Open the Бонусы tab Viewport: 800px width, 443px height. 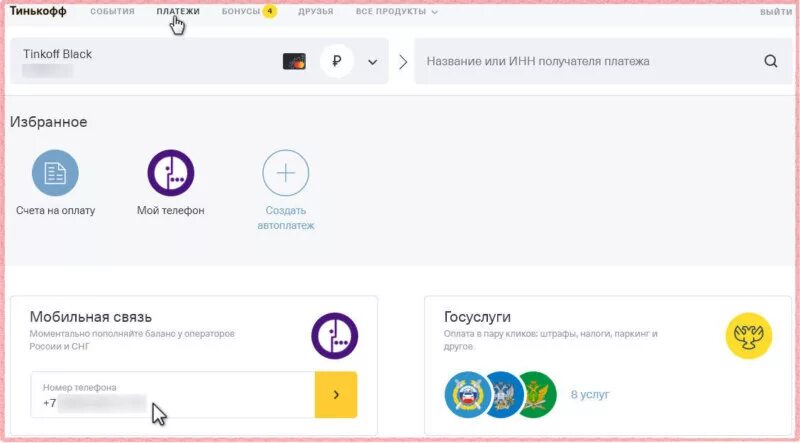pyautogui.click(x=241, y=11)
